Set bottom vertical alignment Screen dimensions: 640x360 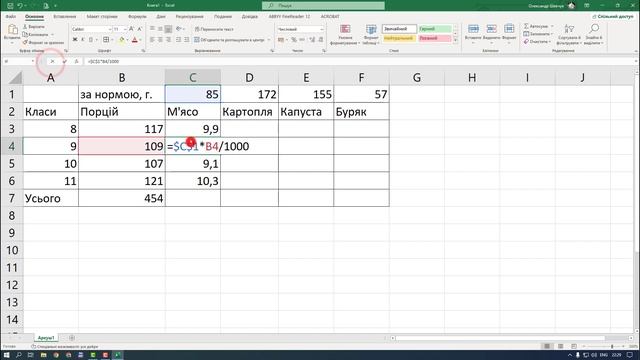tap(168, 29)
